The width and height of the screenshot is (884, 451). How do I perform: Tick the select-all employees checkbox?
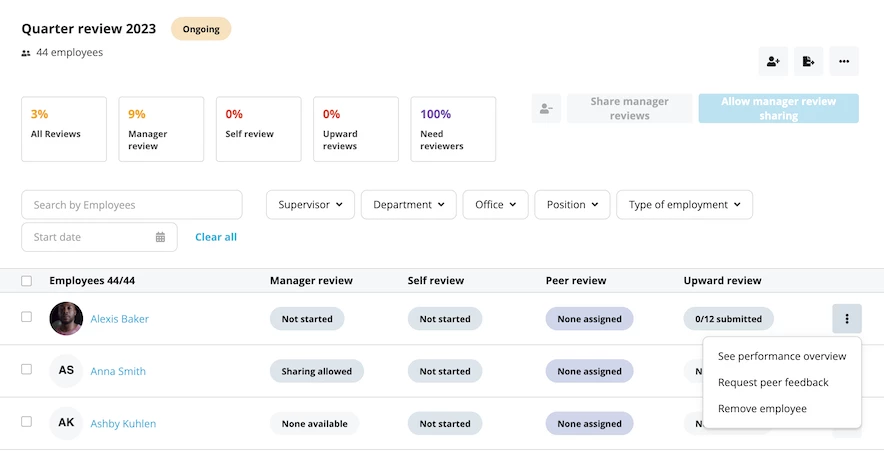coord(26,281)
